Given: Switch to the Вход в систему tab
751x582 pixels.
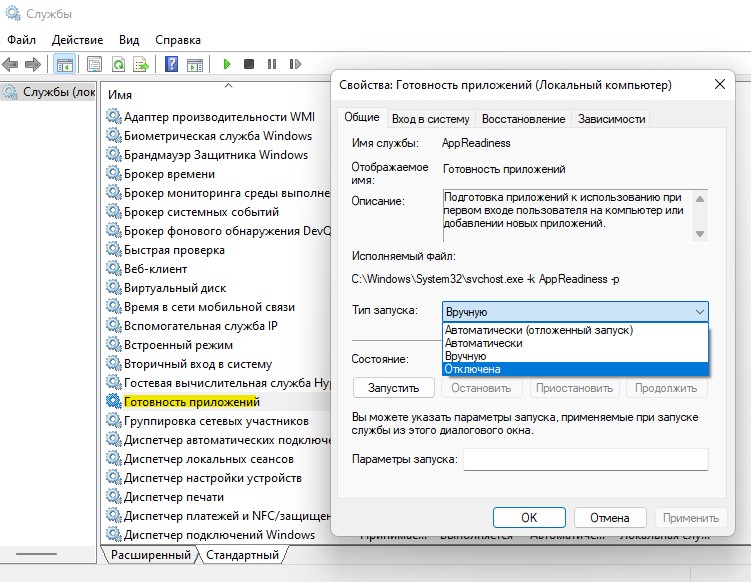Looking at the screenshot, I should coord(431,119).
